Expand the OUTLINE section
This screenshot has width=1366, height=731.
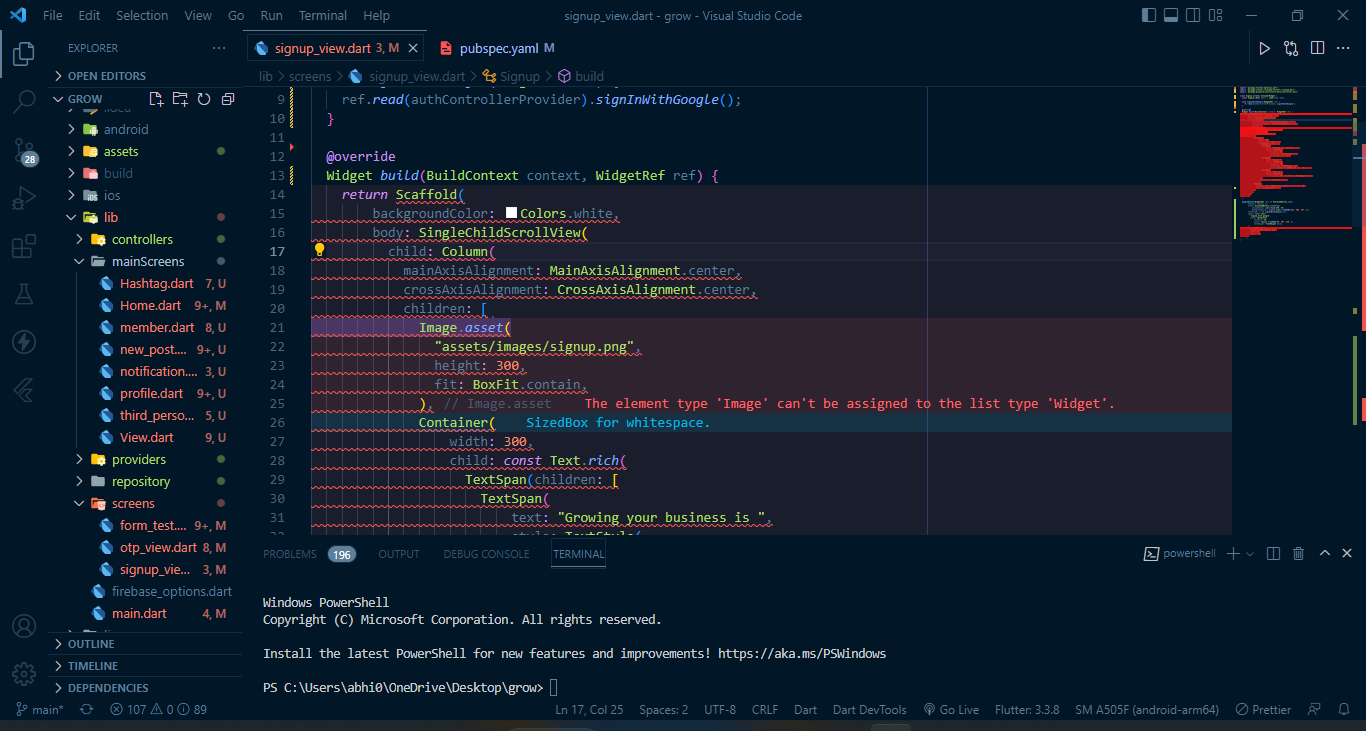[x=145, y=644]
